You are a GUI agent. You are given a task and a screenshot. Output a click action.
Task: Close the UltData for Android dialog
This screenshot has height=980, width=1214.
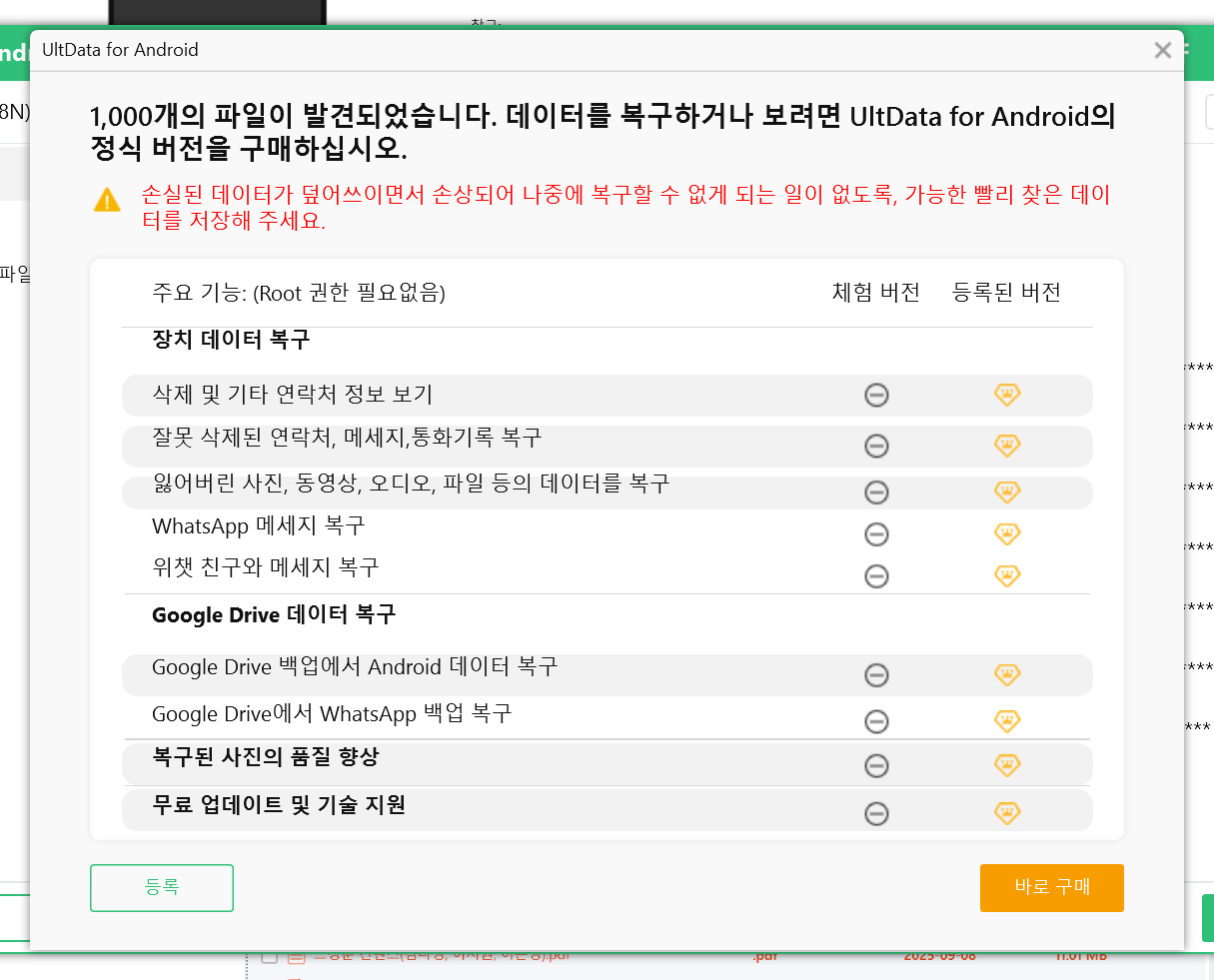tap(1162, 50)
